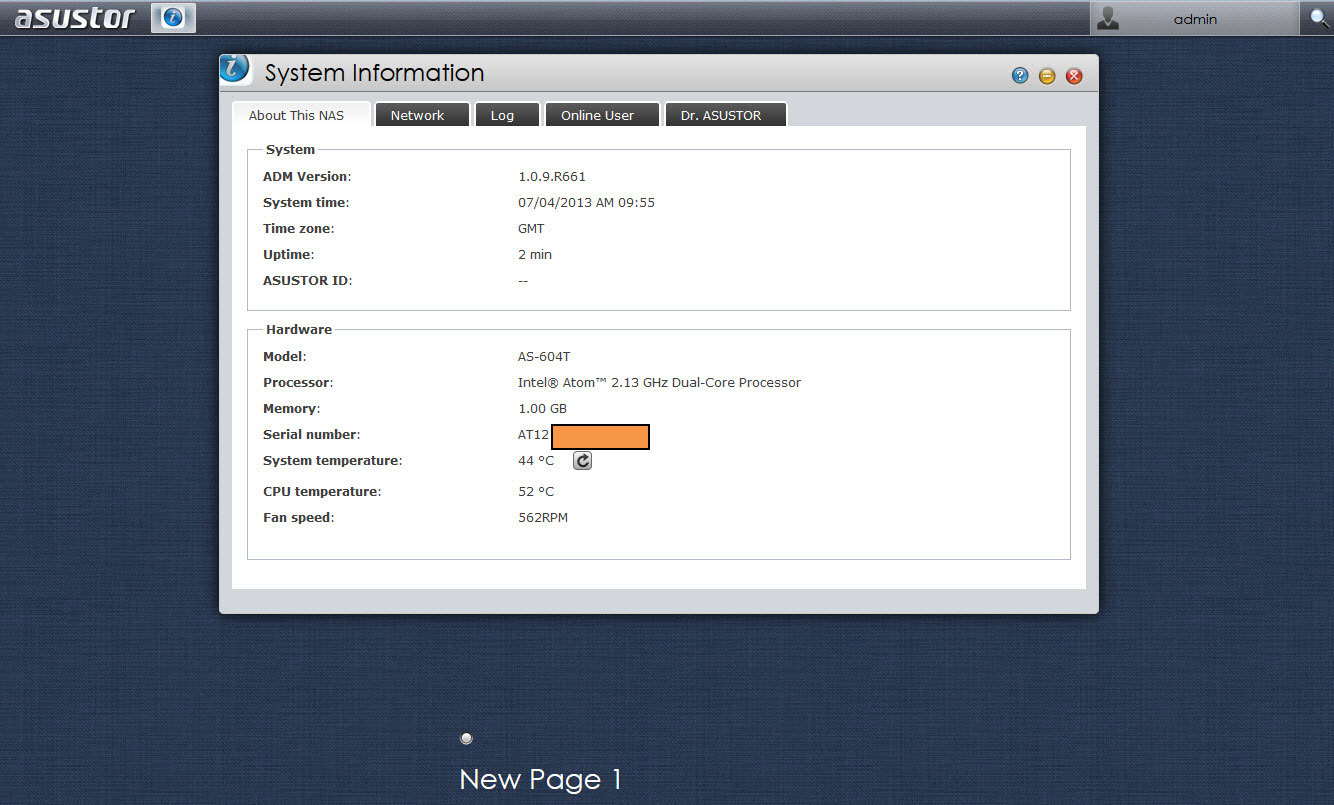Switch to About This NAS tab
Screen dimensions: 1334x805
[301, 115]
